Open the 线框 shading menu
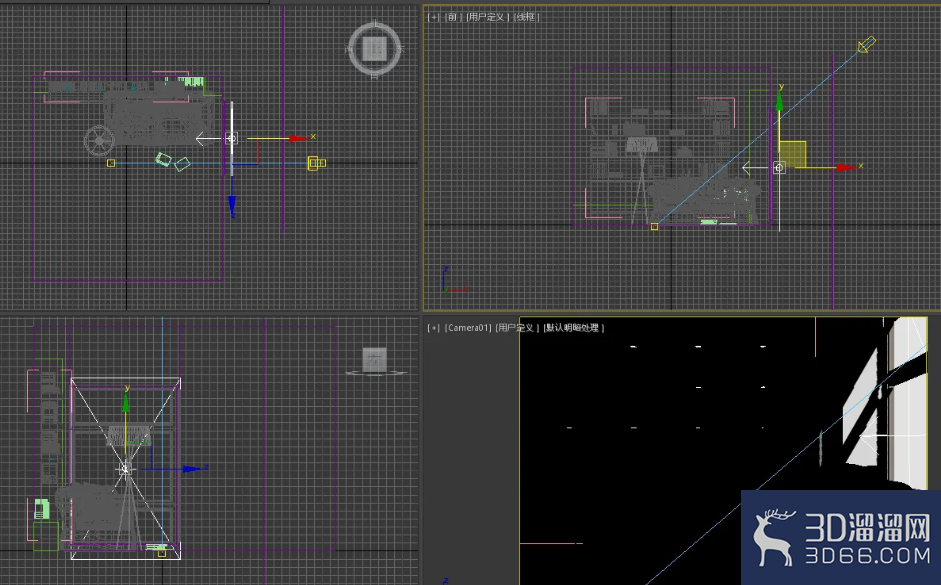 coord(526,17)
